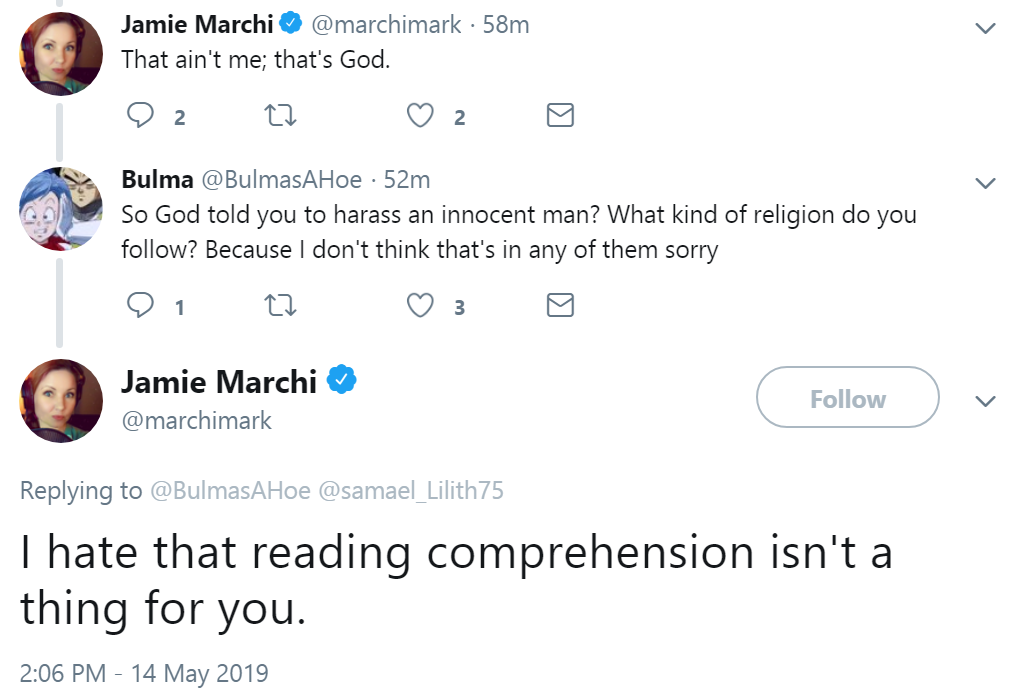
Task: Click Jamie Marchi's avatar on the top tweet
Action: [61, 54]
